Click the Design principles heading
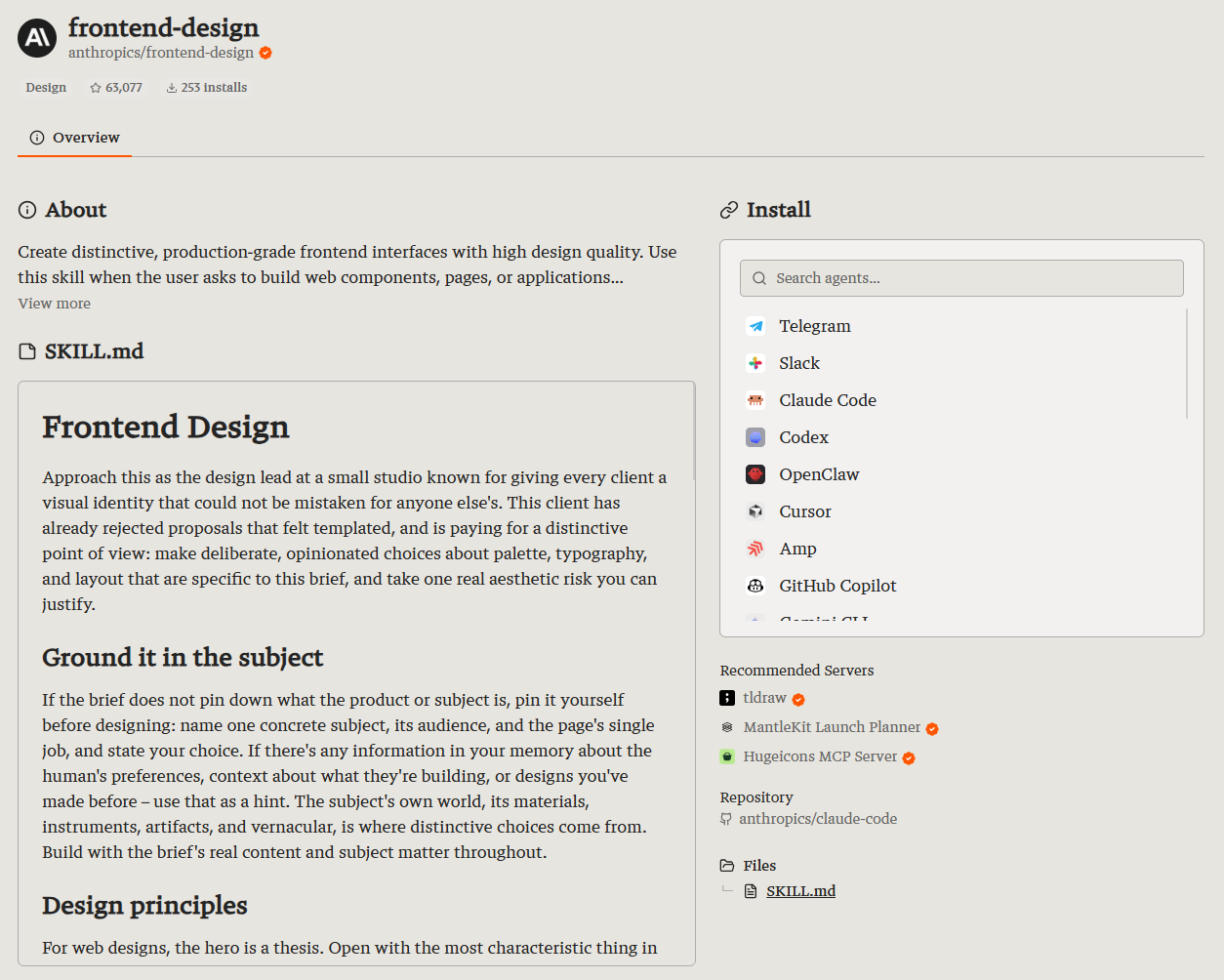 point(144,906)
